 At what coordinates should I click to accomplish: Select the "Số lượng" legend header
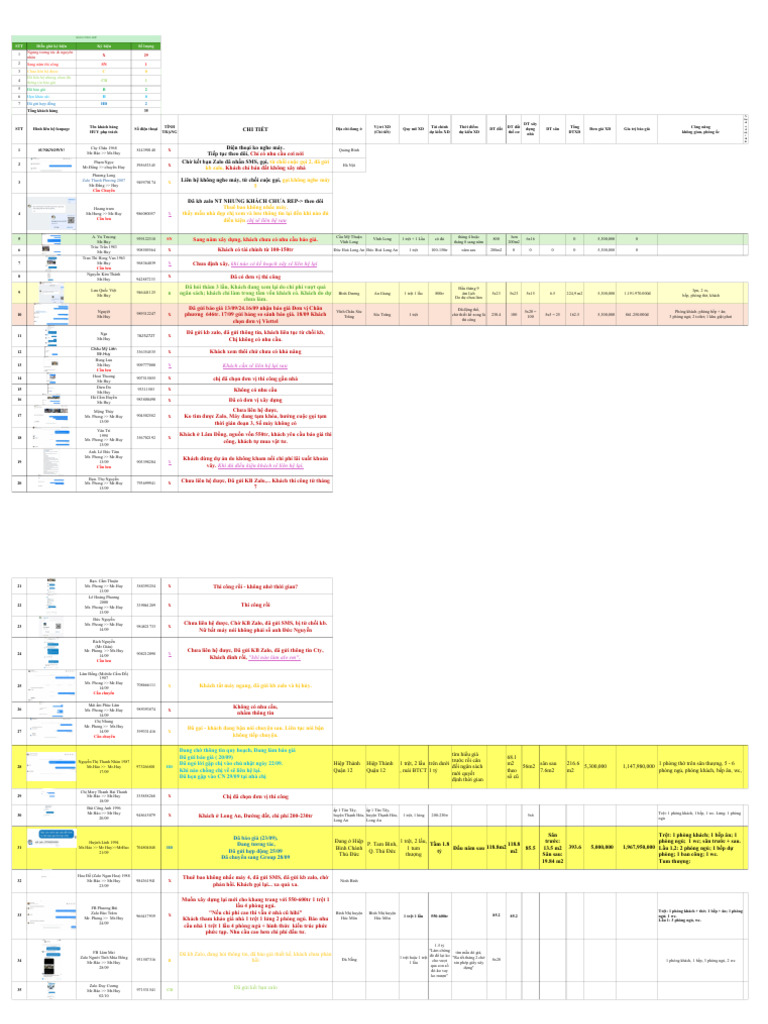(146, 46)
